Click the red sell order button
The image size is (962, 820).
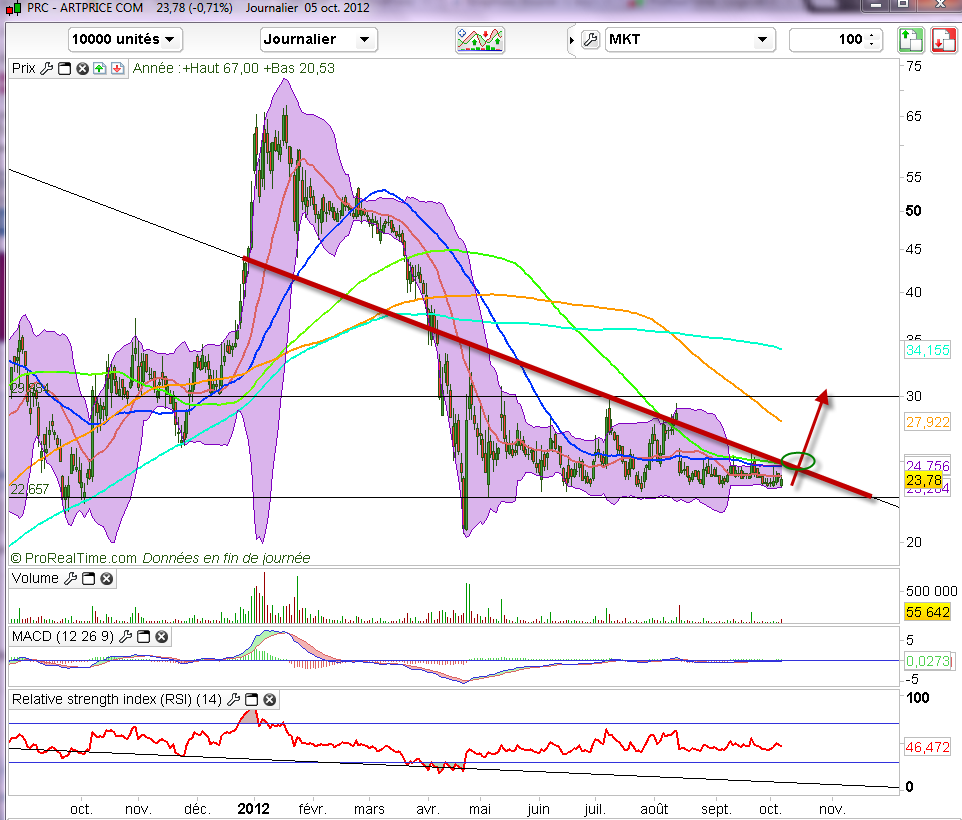[x=943, y=40]
